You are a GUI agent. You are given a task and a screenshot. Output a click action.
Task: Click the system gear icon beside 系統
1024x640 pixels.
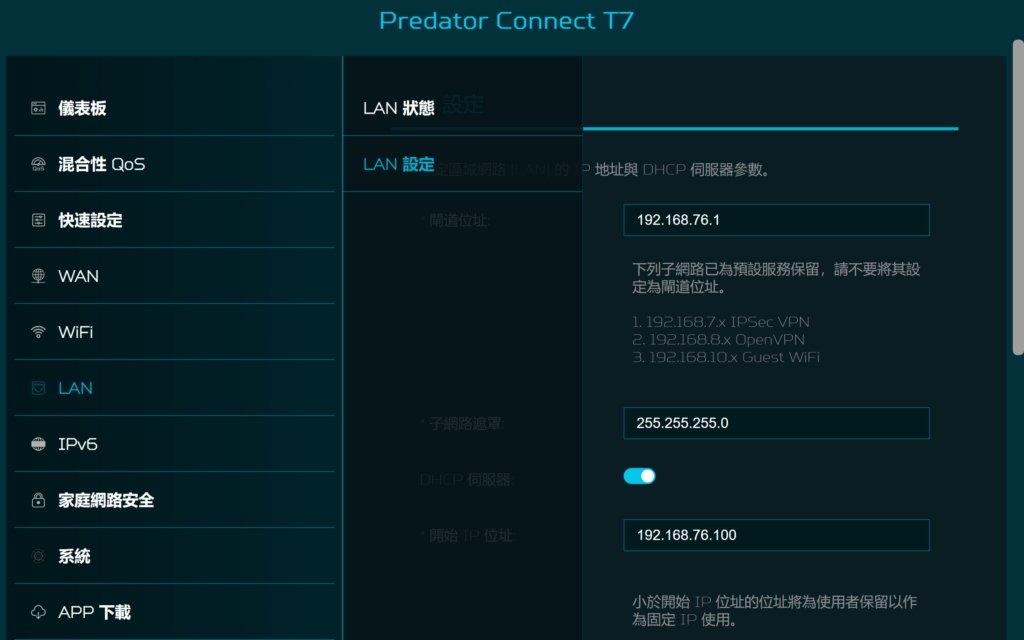tap(39, 556)
